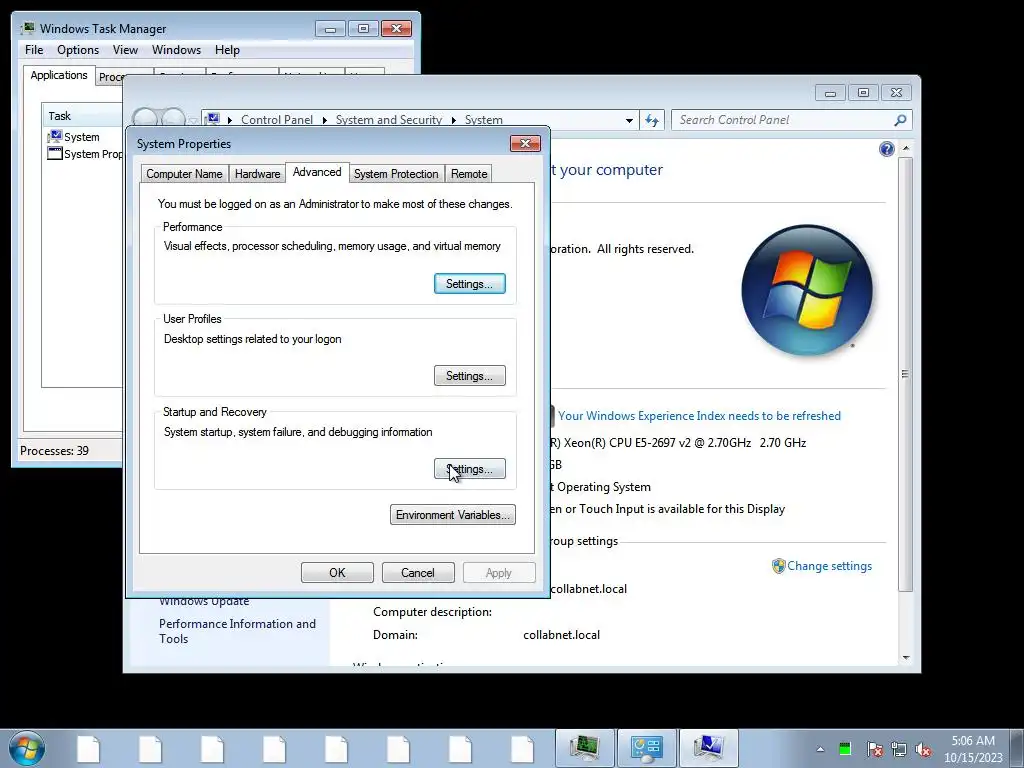The height and width of the screenshot is (768, 1024).
Task: Click the Control Panel help question mark icon
Action: click(886, 150)
